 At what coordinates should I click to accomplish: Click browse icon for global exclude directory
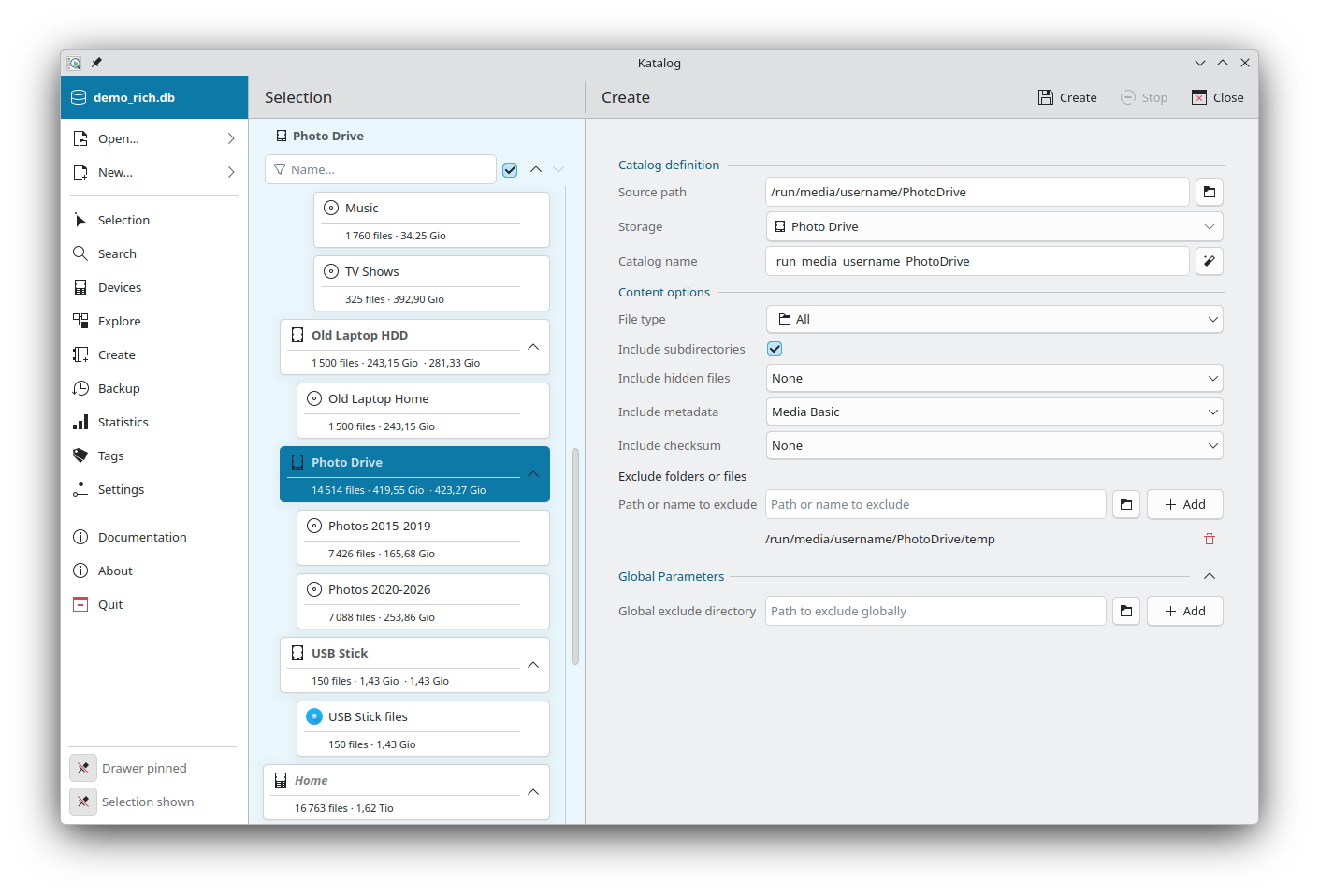coord(1126,611)
